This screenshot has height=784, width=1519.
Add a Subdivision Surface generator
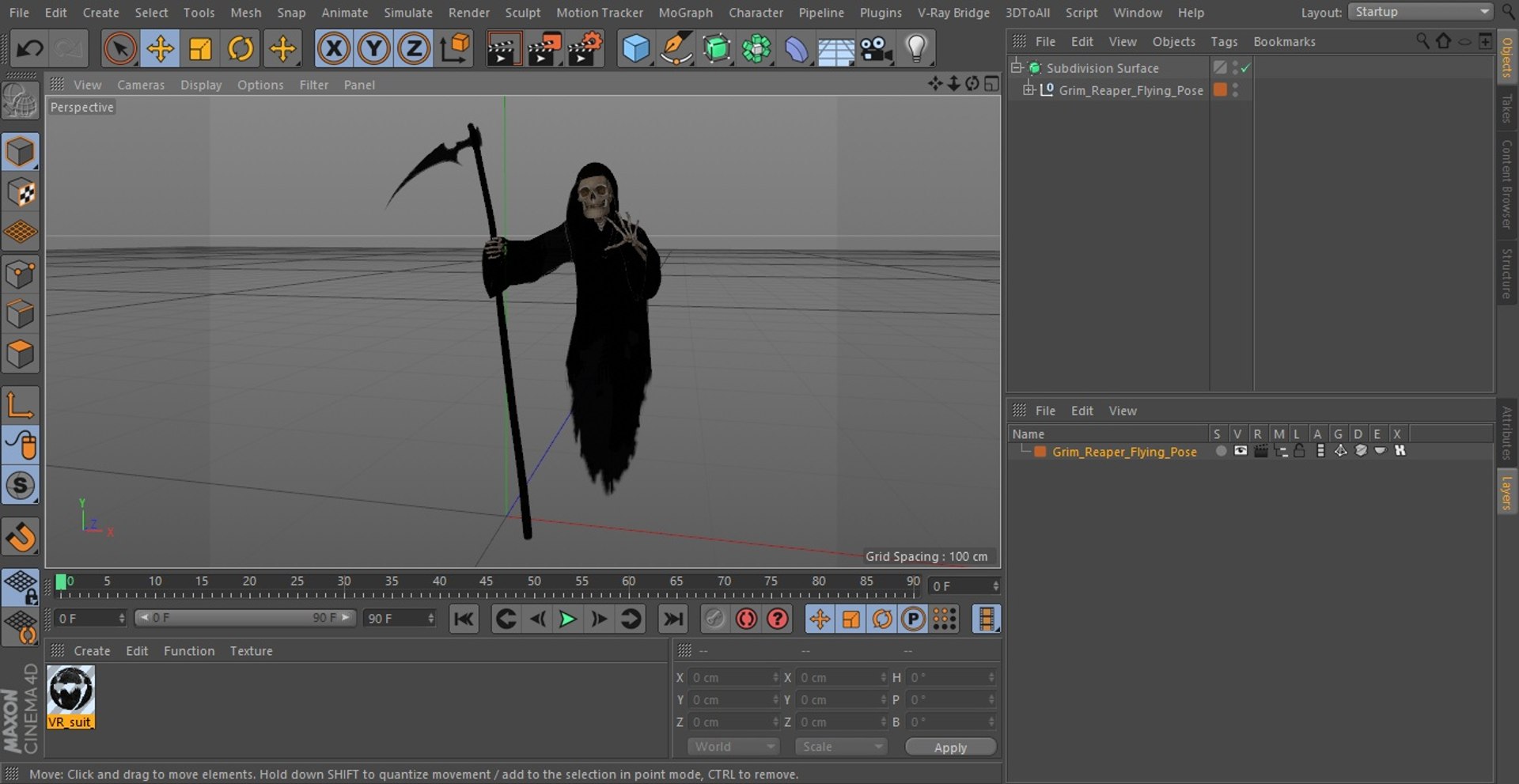tap(717, 49)
